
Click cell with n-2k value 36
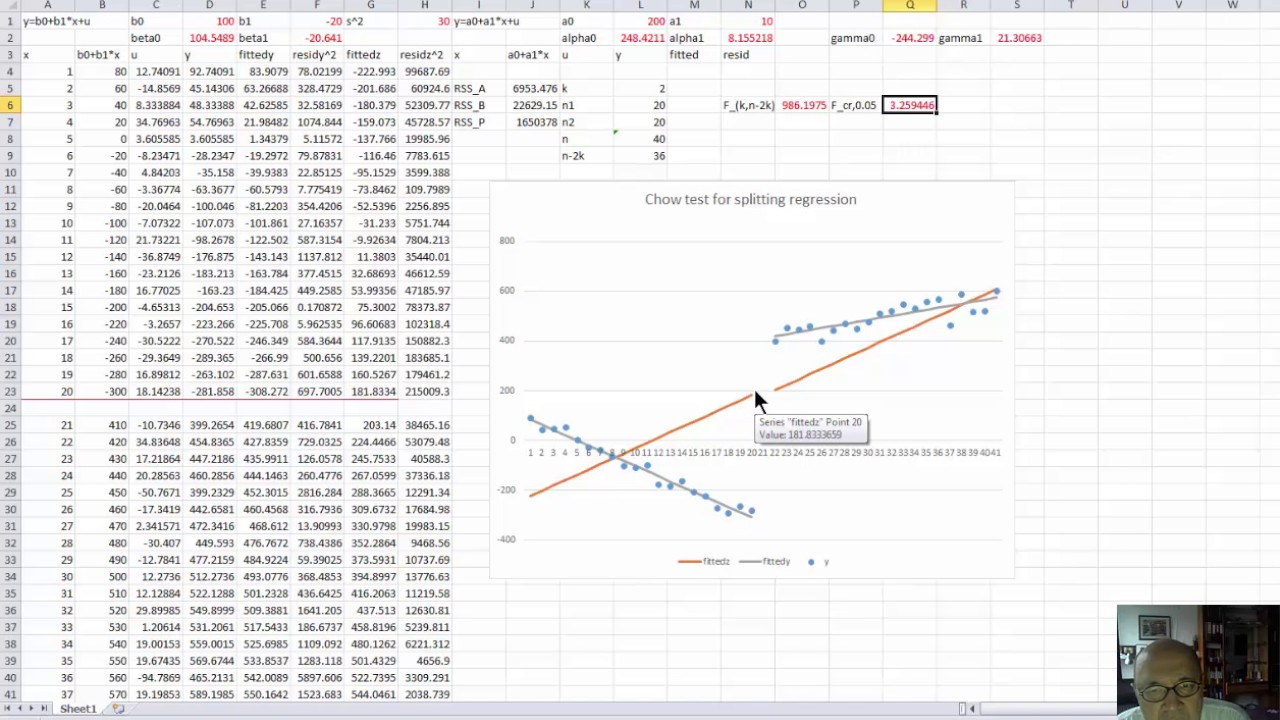coord(641,156)
